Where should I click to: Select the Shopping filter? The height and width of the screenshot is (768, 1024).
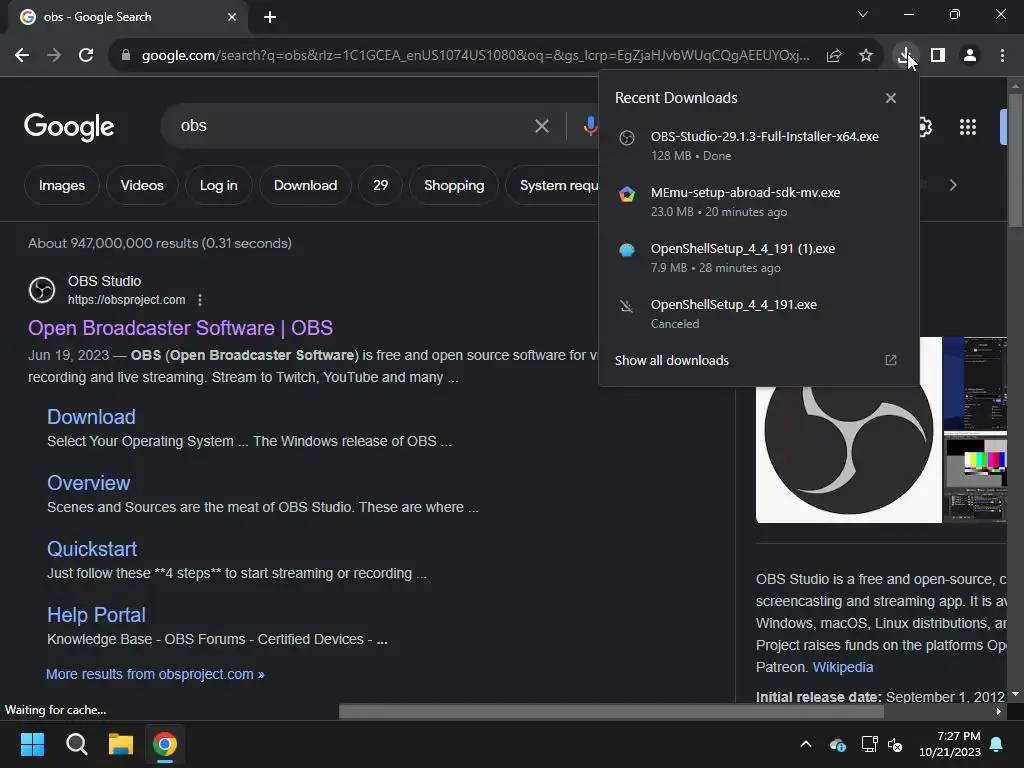[x=454, y=185]
